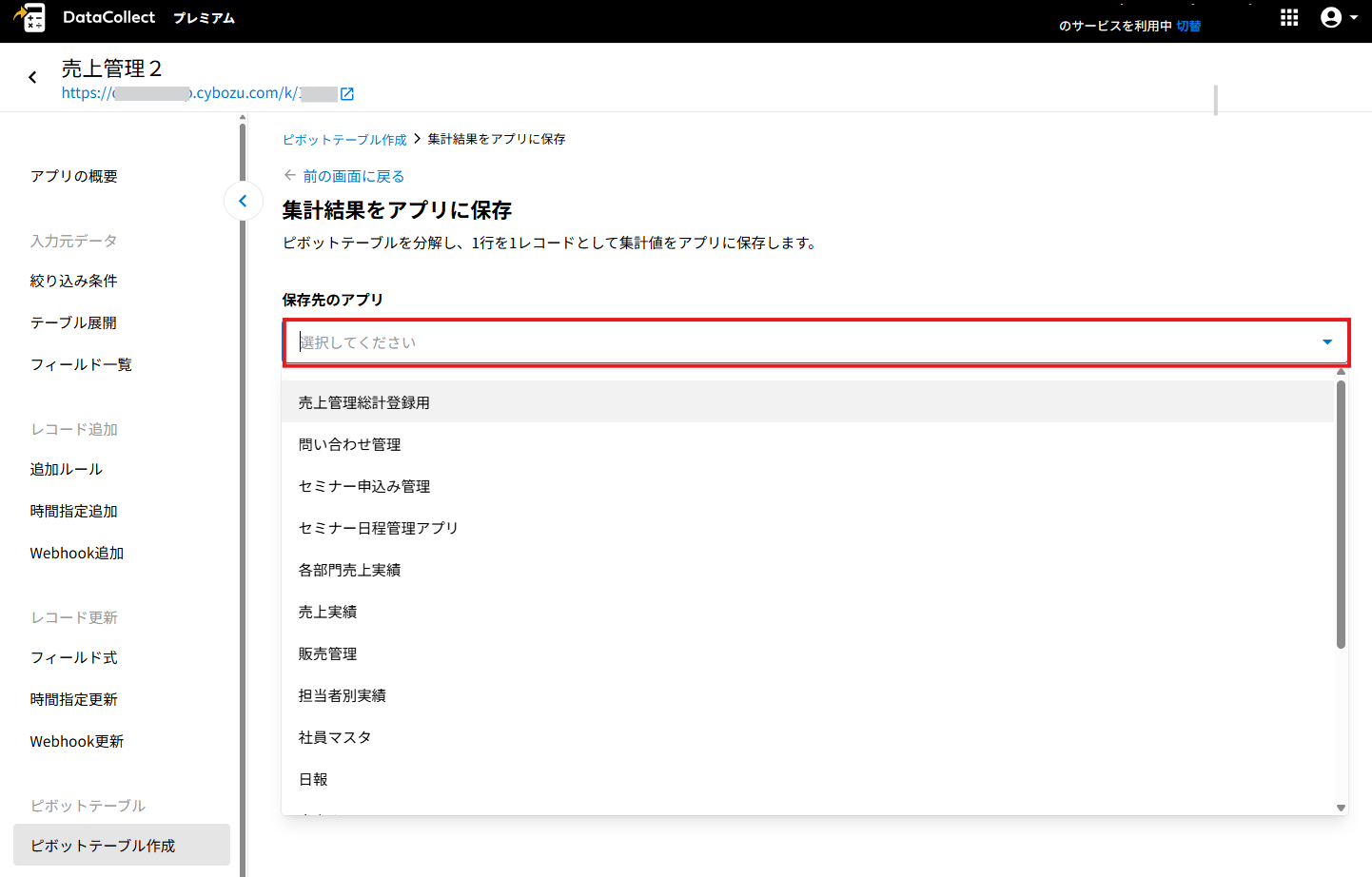1372x877 pixels.
Task: Open the user account menu icon
Action: (x=1331, y=18)
